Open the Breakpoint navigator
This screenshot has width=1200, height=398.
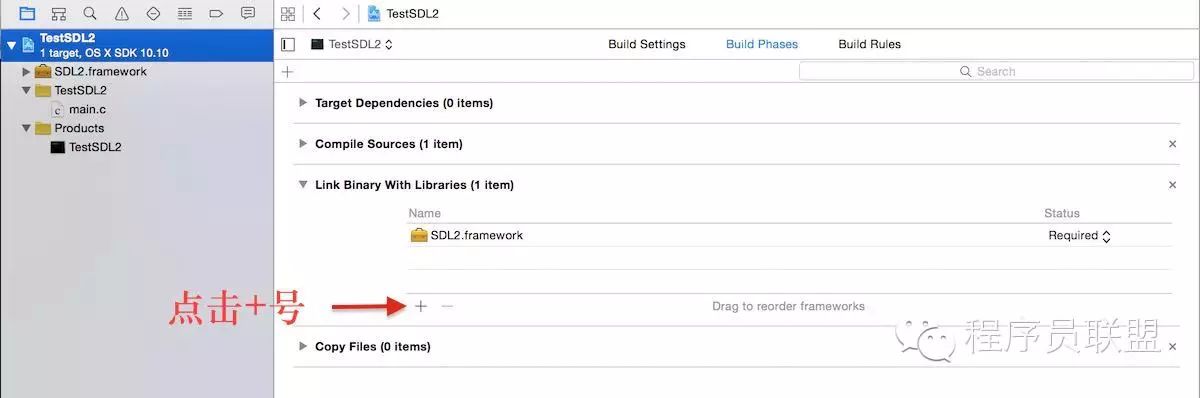216,13
